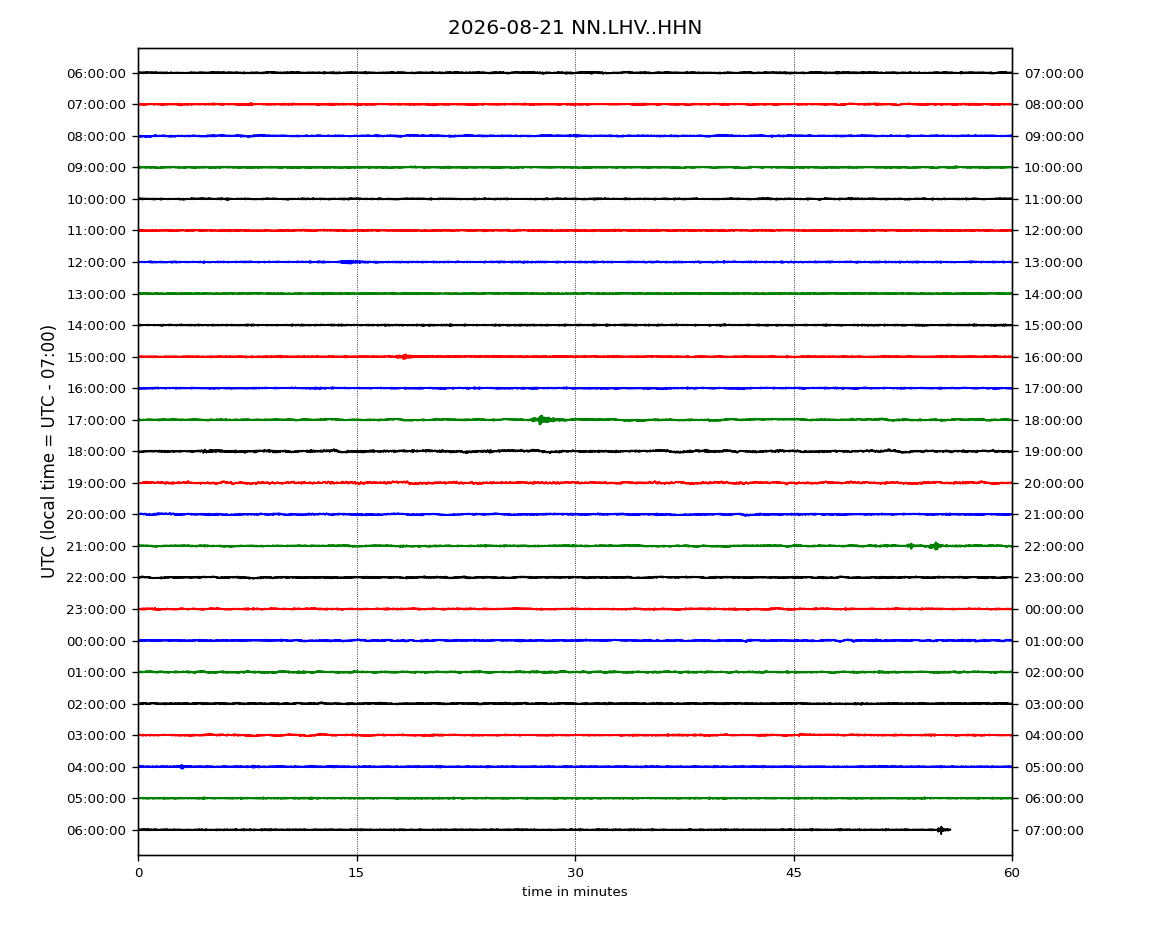Click the left 00:00:00 time label
The width and height of the screenshot is (1150, 950).
(96, 641)
